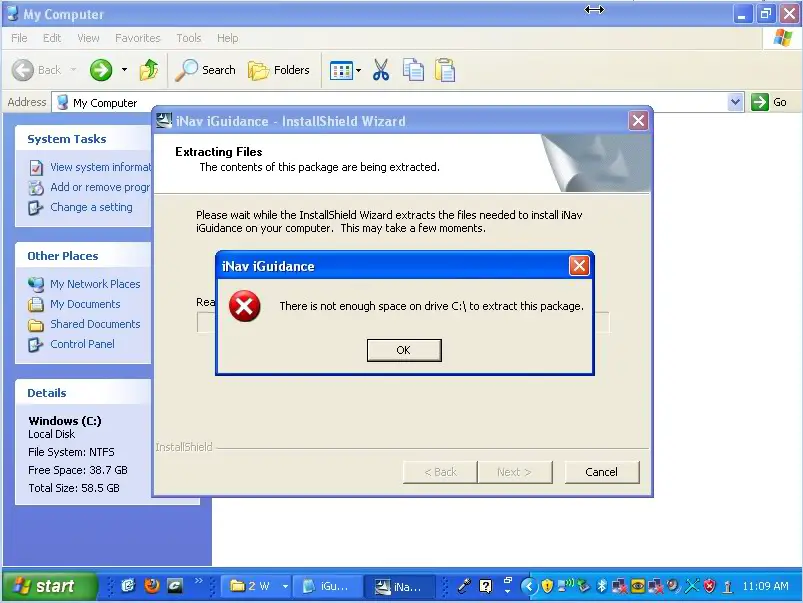Click the 'Free Space: 38.7 GB' detail
Image resolution: width=803 pixels, height=603 pixels.
point(78,470)
